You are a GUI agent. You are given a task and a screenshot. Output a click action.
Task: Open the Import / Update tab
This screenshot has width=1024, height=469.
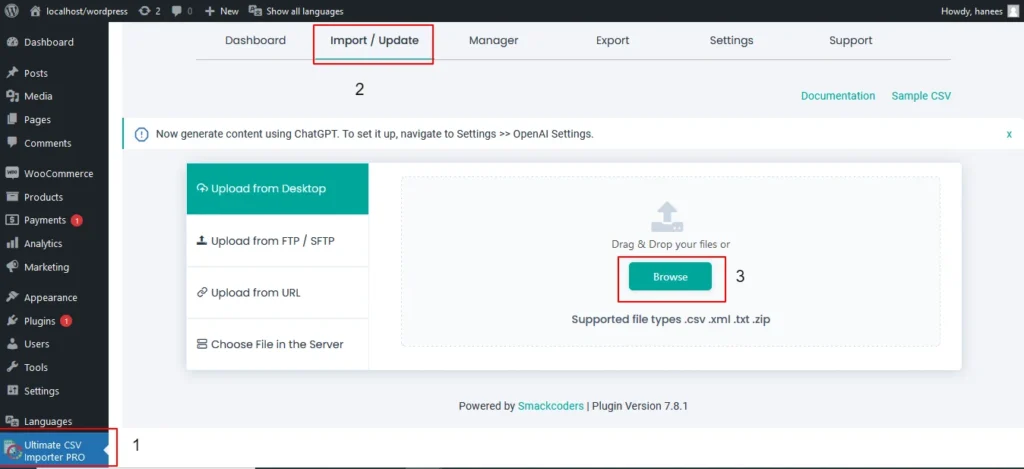374,40
